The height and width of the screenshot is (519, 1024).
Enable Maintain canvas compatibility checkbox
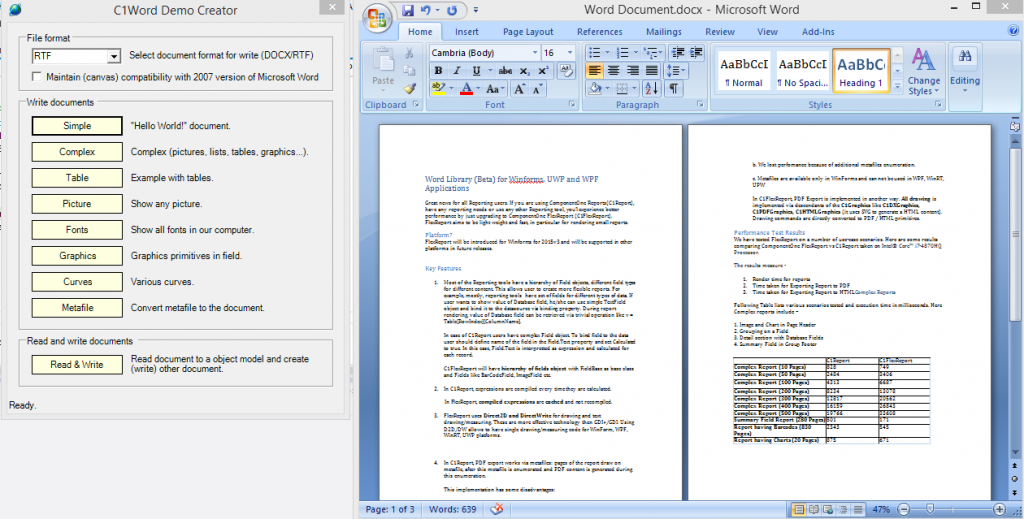click(37, 77)
